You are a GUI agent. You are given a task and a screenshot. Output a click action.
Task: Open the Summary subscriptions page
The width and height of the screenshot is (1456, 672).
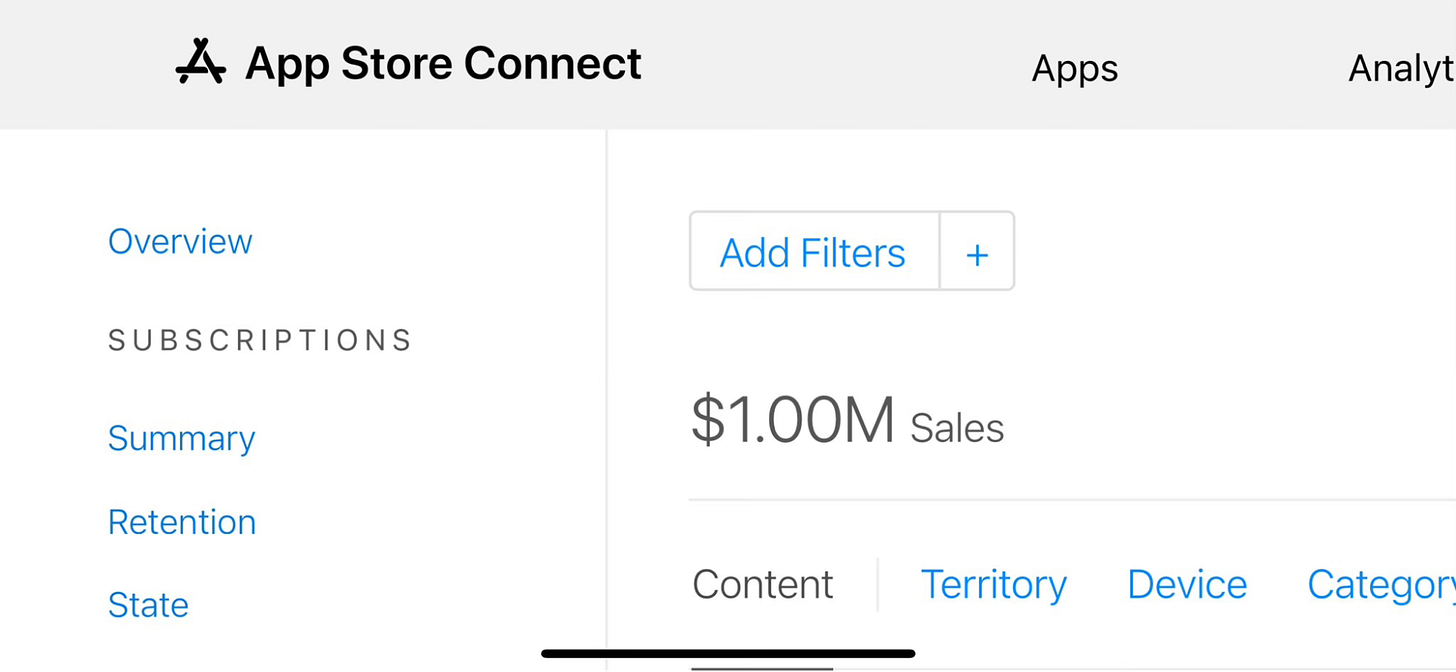pyautogui.click(x=181, y=438)
